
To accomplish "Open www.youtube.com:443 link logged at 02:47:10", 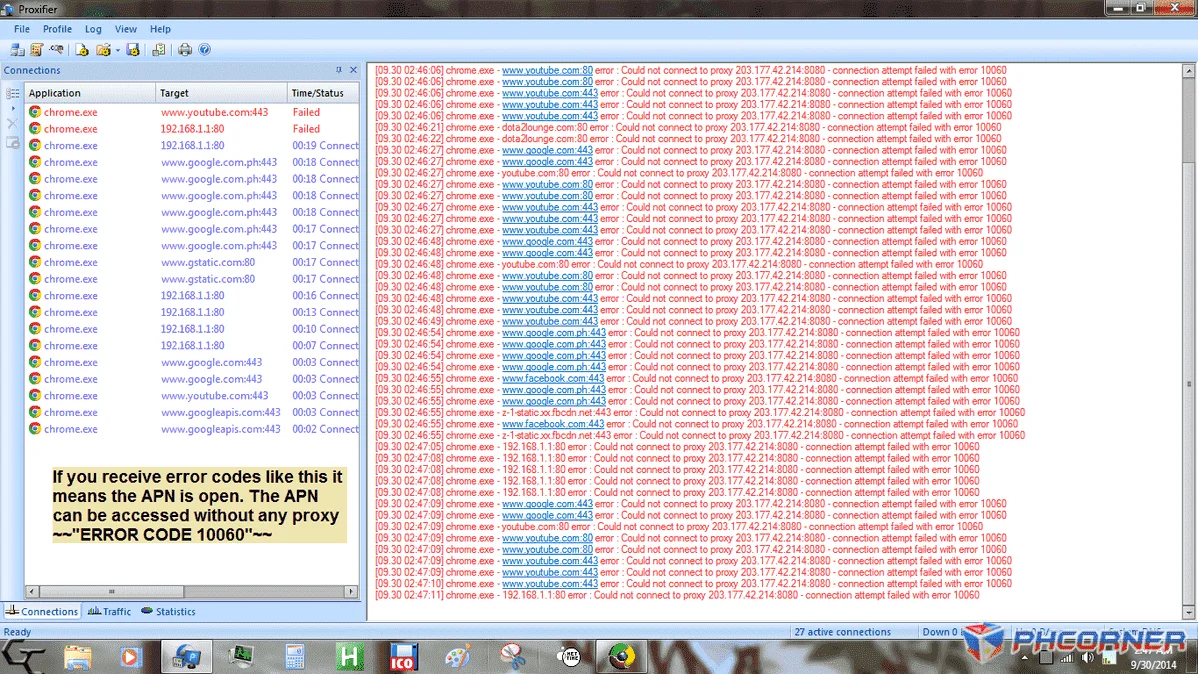I will (549, 583).
